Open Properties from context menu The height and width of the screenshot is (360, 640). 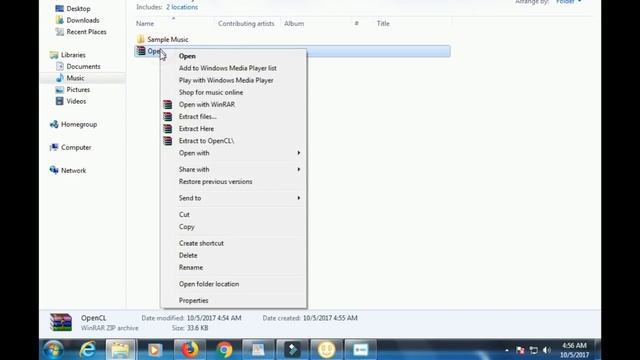coord(193,300)
